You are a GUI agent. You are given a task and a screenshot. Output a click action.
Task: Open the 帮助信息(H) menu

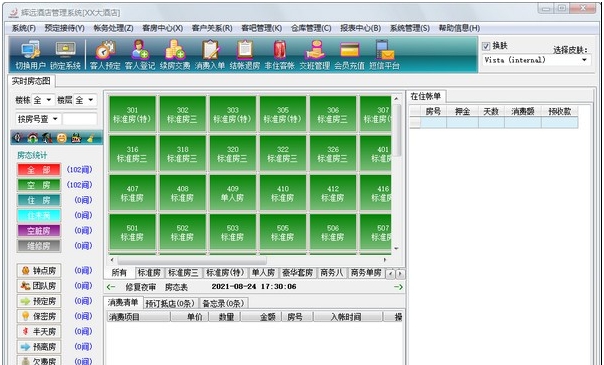459,28
